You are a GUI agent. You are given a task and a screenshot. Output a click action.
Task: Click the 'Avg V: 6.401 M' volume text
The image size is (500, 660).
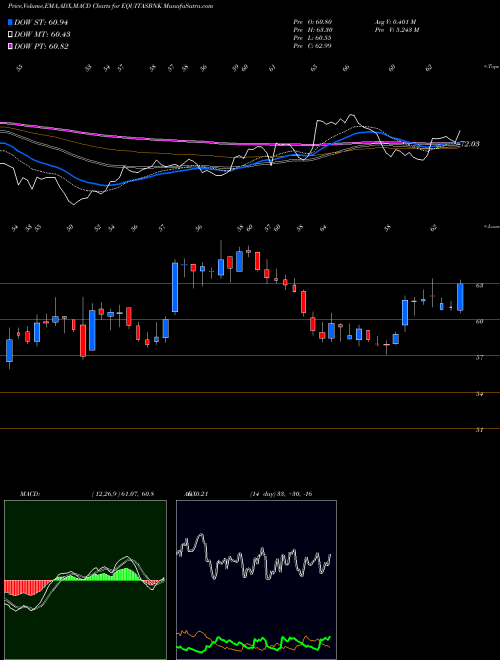395,22
